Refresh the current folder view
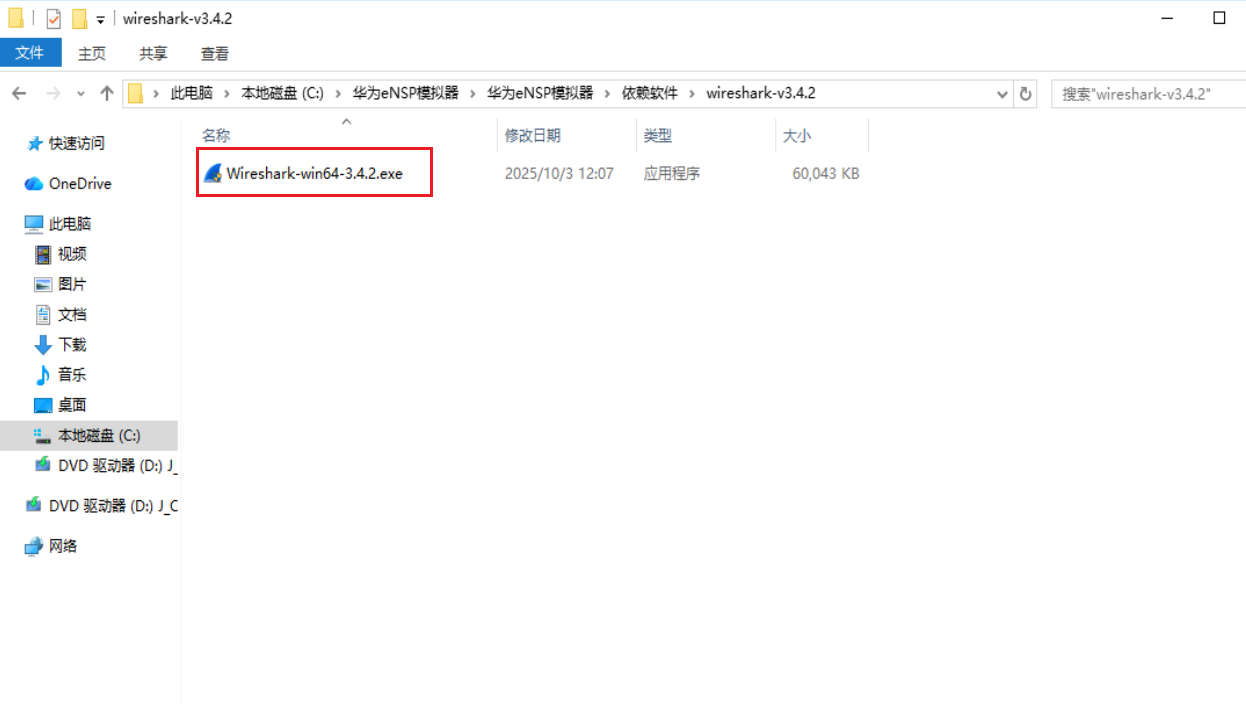Viewport: 1246px width, 704px height. (x=1026, y=94)
